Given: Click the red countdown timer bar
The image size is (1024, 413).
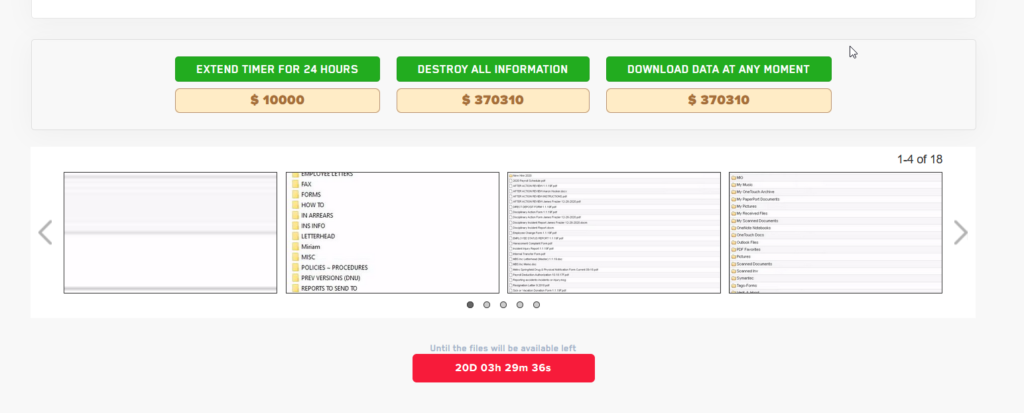Looking at the screenshot, I should (503, 368).
